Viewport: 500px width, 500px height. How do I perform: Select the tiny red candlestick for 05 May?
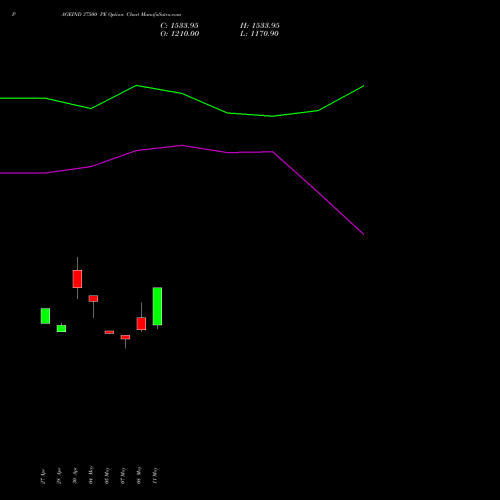109,332
